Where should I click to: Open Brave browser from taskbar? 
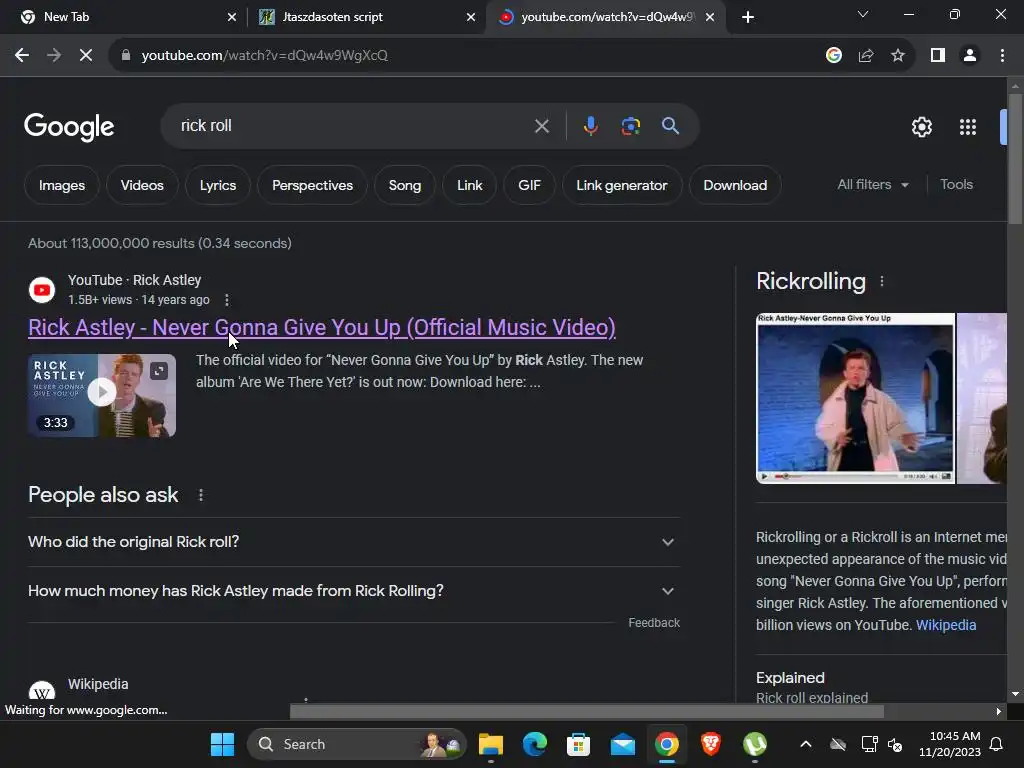711,744
